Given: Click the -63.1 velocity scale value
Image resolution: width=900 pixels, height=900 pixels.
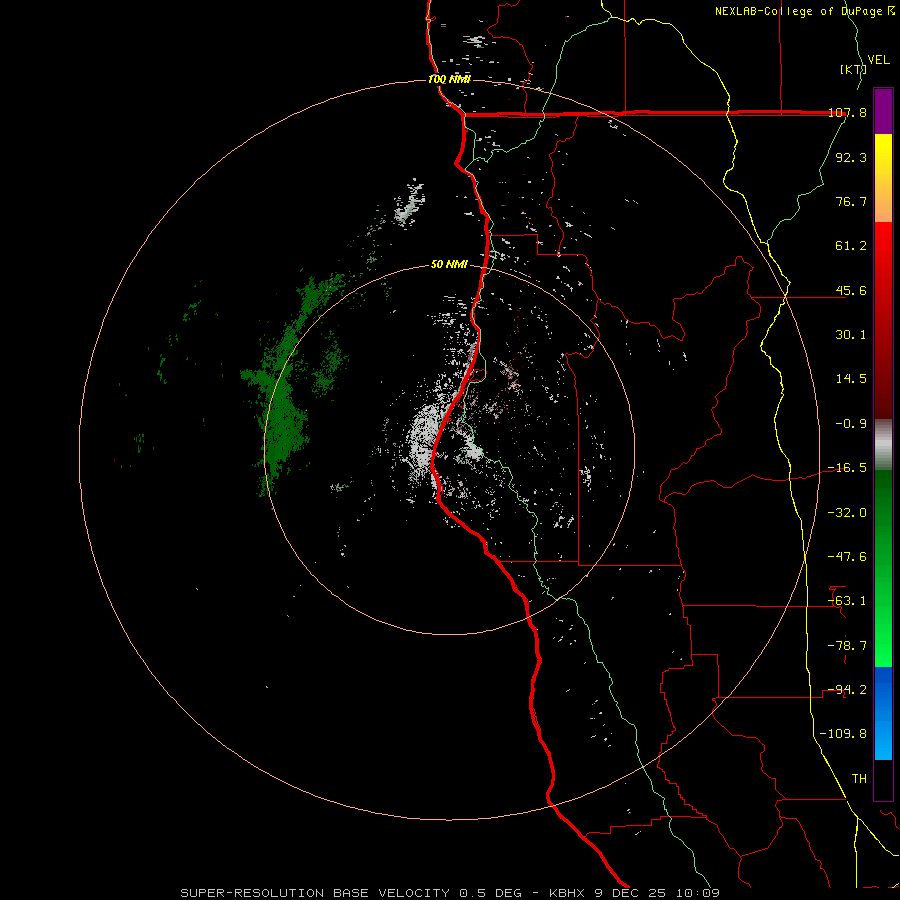Looking at the screenshot, I should coord(848,601).
